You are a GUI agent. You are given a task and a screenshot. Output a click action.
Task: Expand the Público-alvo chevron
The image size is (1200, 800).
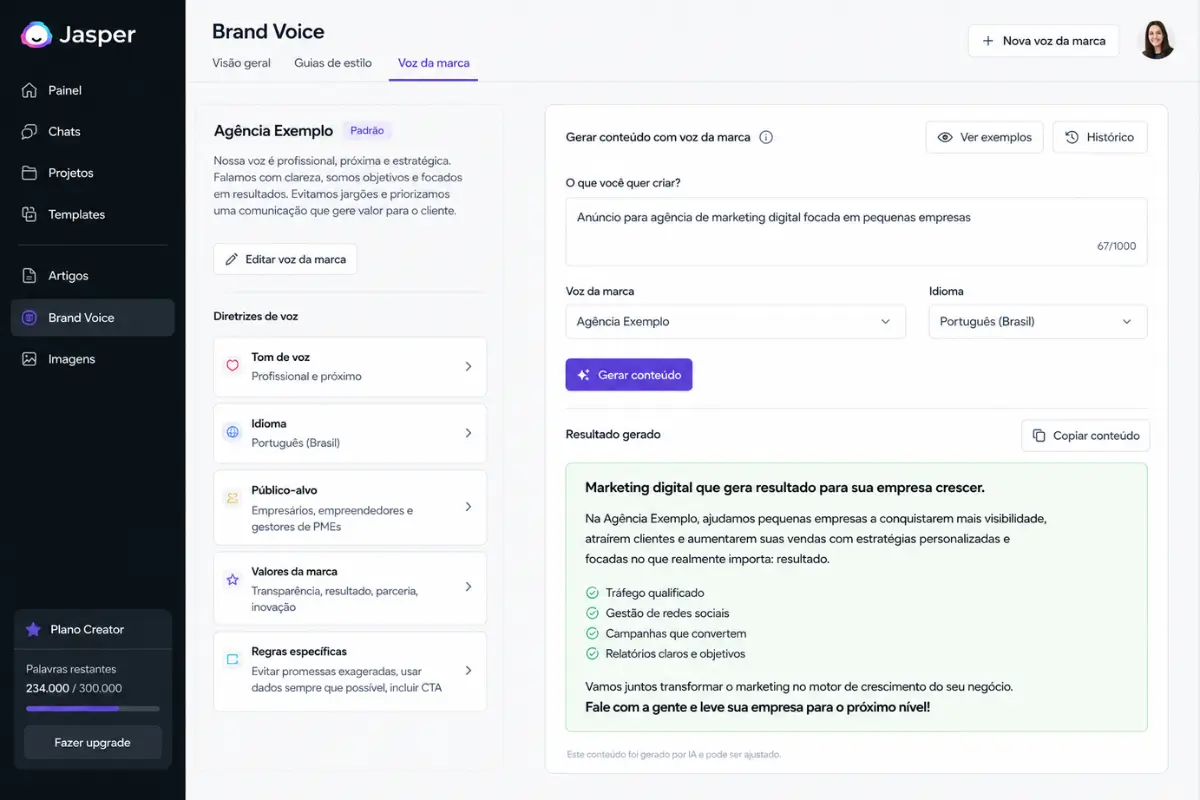468,507
